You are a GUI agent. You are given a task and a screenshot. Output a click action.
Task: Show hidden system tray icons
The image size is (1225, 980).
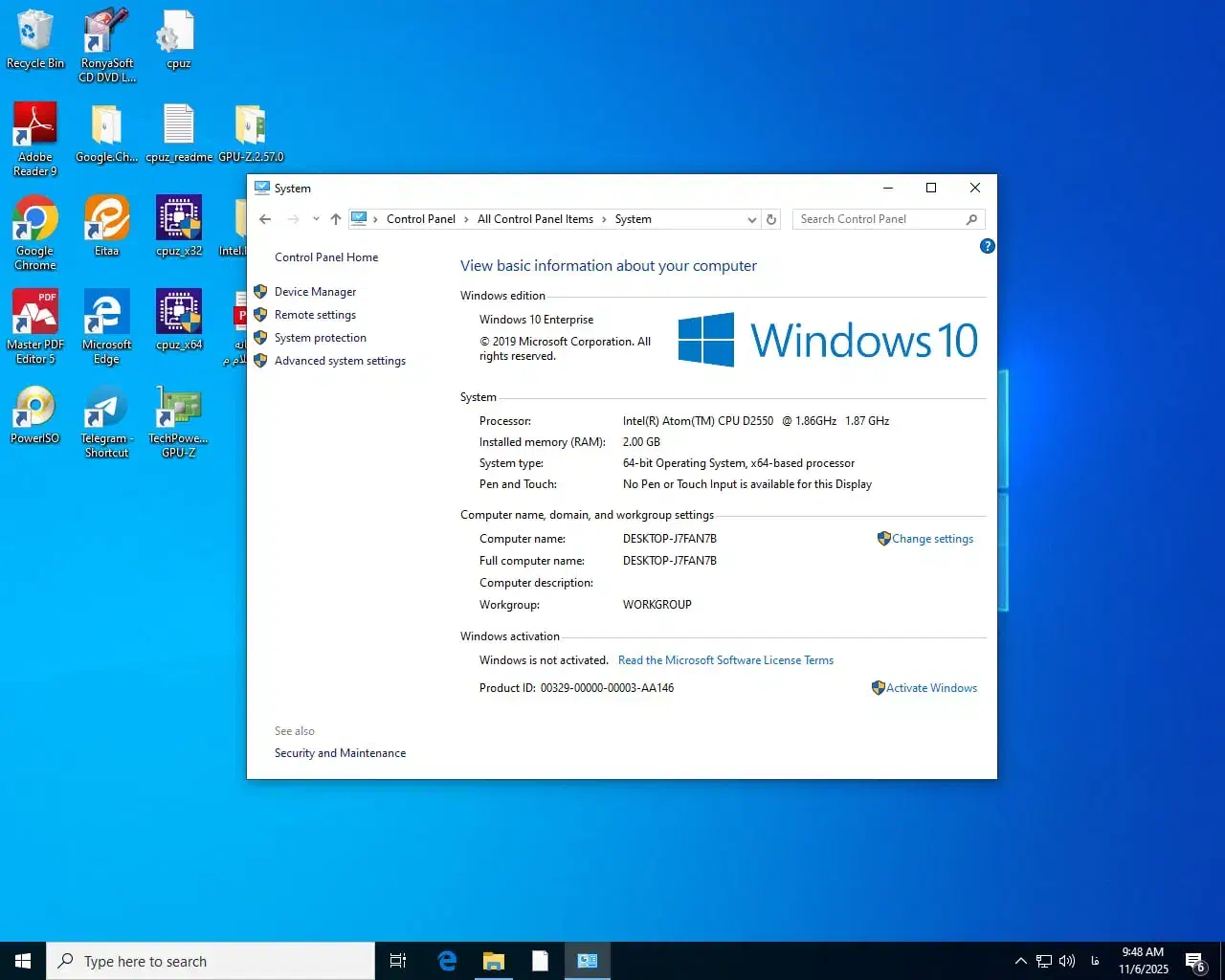pyautogui.click(x=1020, y=961)
